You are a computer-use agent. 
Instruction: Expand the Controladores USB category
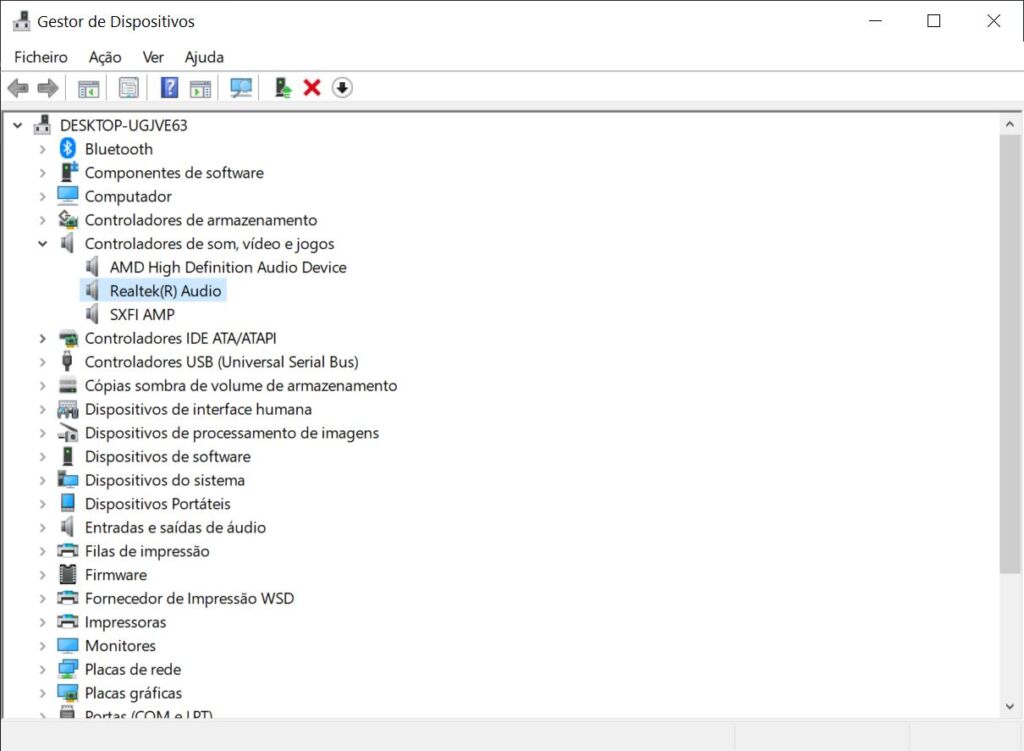click(42, 362)
